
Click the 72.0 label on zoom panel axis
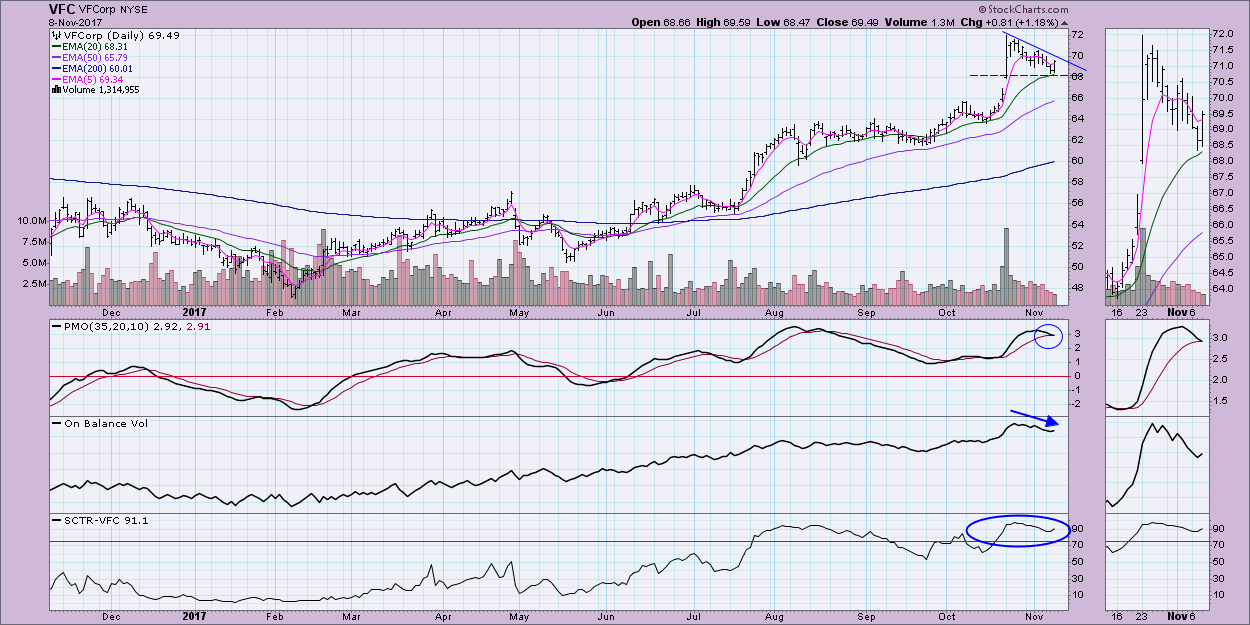1223,34
